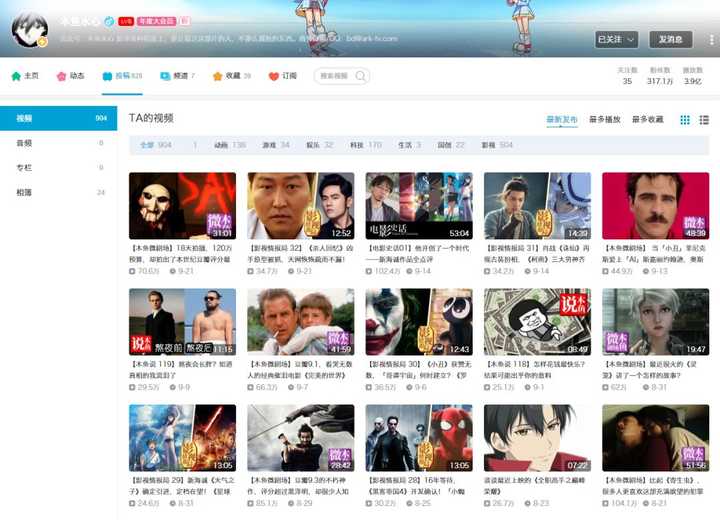Viewport: 720px width, 520px height.
Task: Open the man and boy thumbnail 41:59
Action: click(x=301, y=322)
